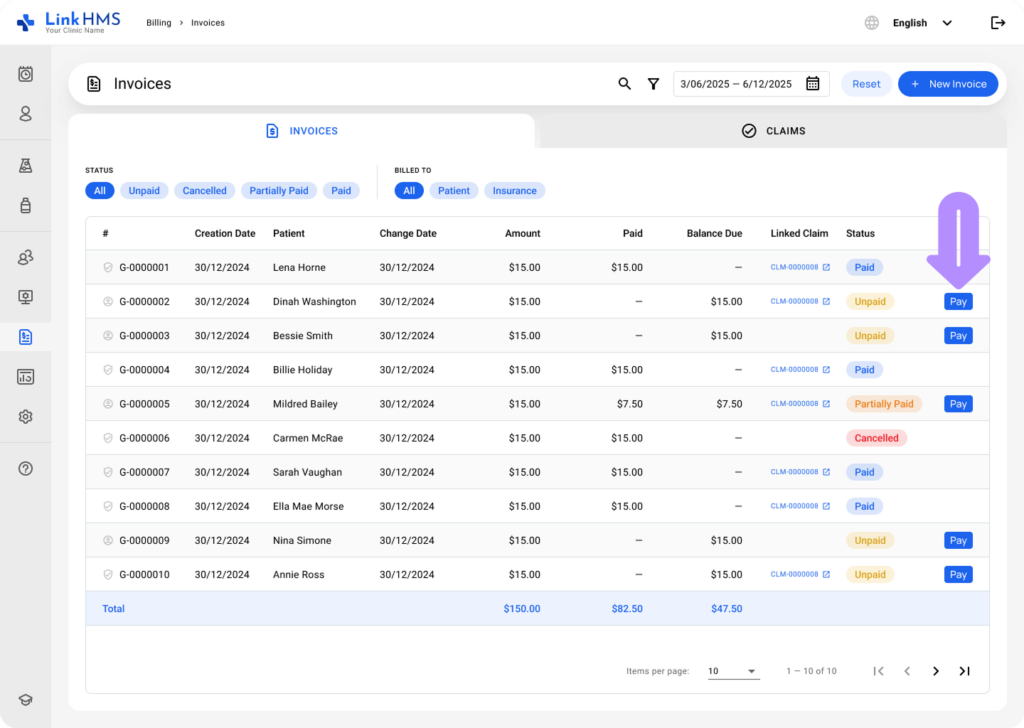
Task: Filter status by Paid chip
Action: [x=341, y=191]
